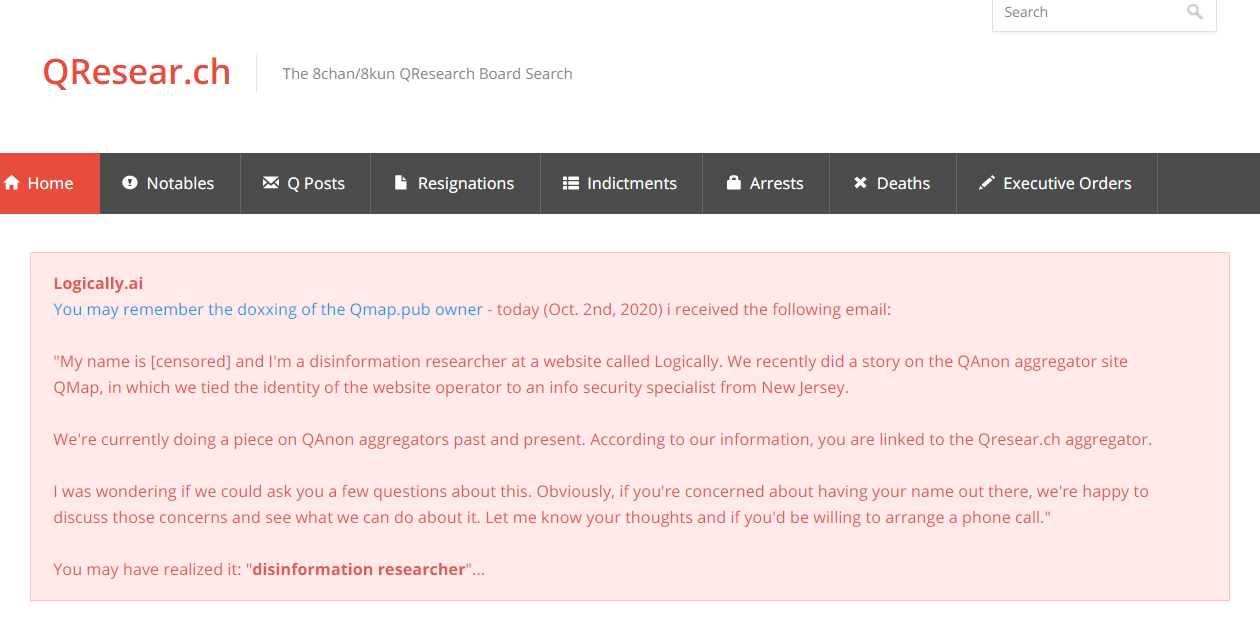1260x624 pixels.
Task: Navigate to the Indictments page
Action: pos(632,183)
